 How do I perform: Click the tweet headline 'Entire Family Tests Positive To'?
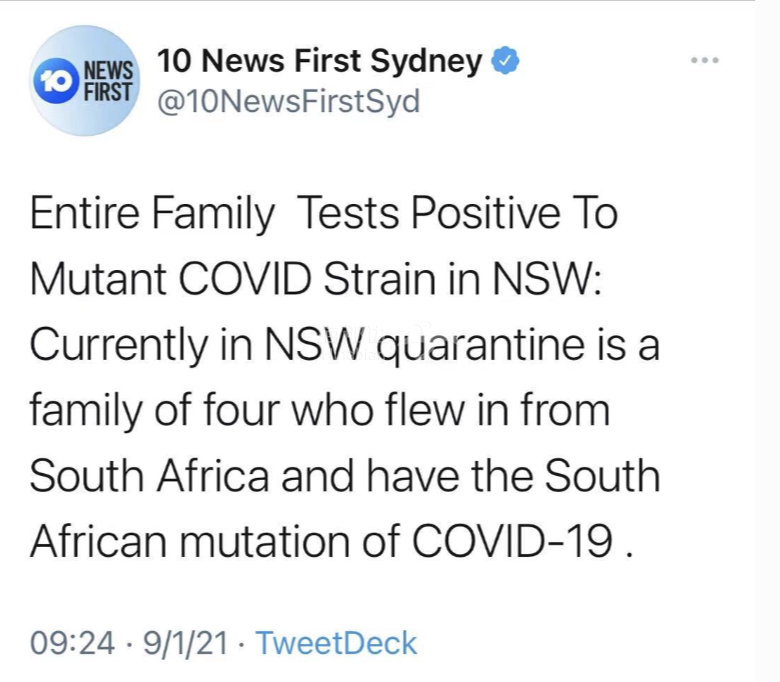324,214
